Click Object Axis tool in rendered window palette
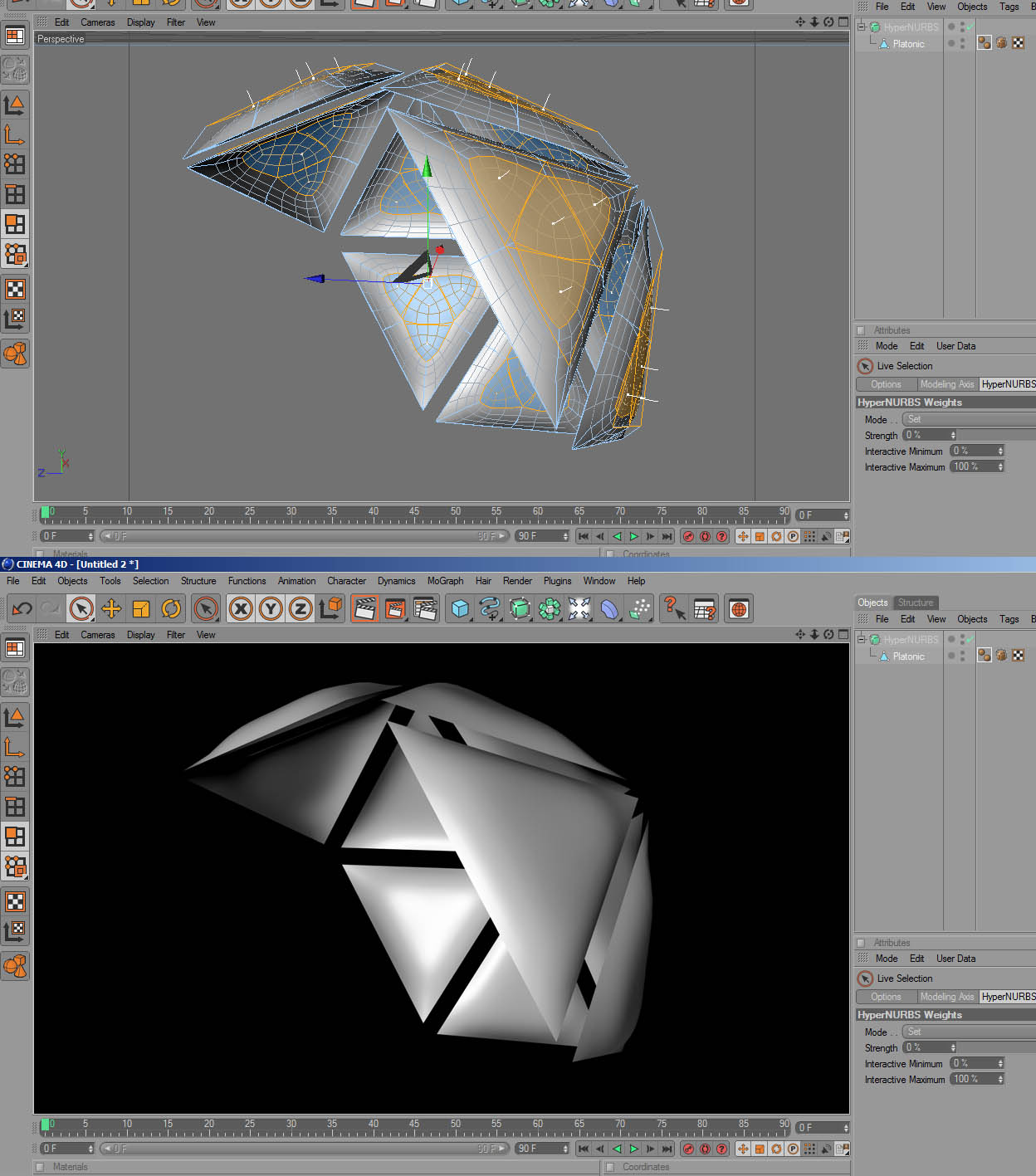This screenshot has height=1176, width=1036. (15, 746)
